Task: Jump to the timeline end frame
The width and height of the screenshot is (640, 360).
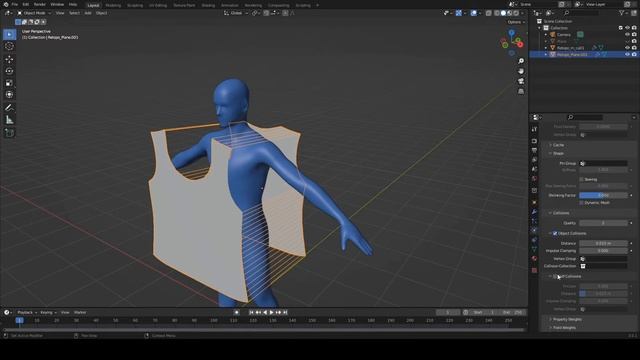Action: [x=285, y=312]
